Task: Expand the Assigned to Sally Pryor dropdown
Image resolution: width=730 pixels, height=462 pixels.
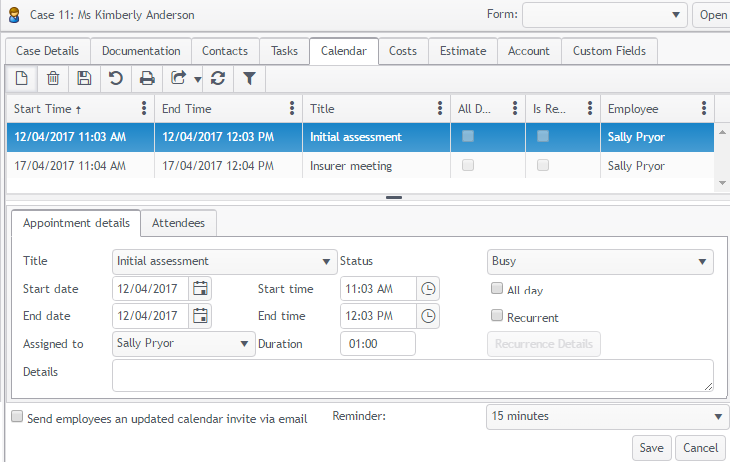Action: [x=184, y=343]
